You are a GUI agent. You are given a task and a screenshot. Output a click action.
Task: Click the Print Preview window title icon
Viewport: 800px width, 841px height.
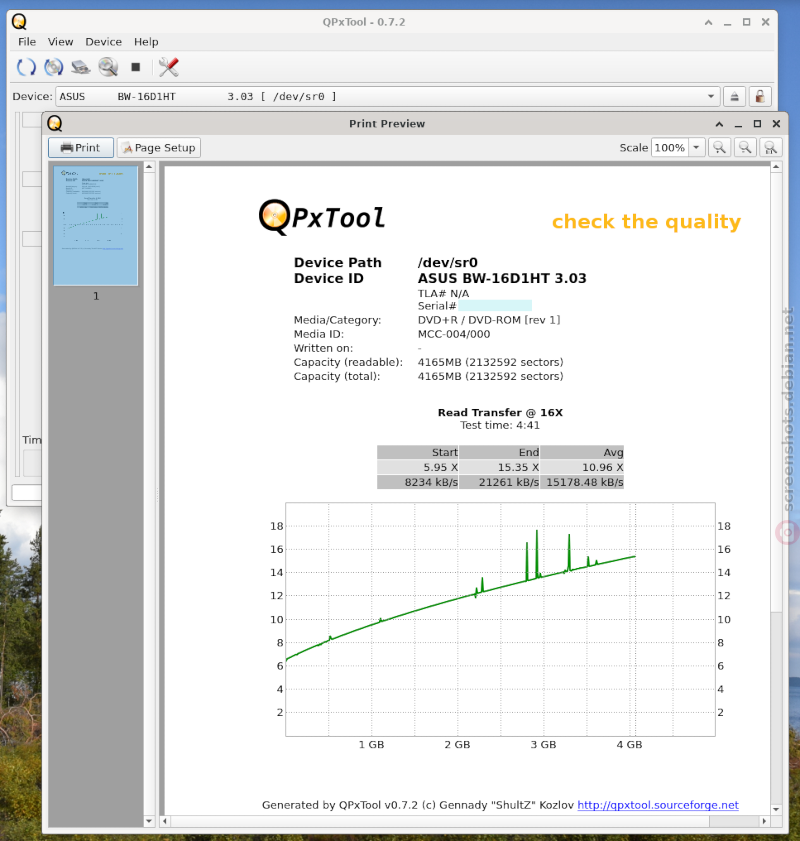[55, 123]
